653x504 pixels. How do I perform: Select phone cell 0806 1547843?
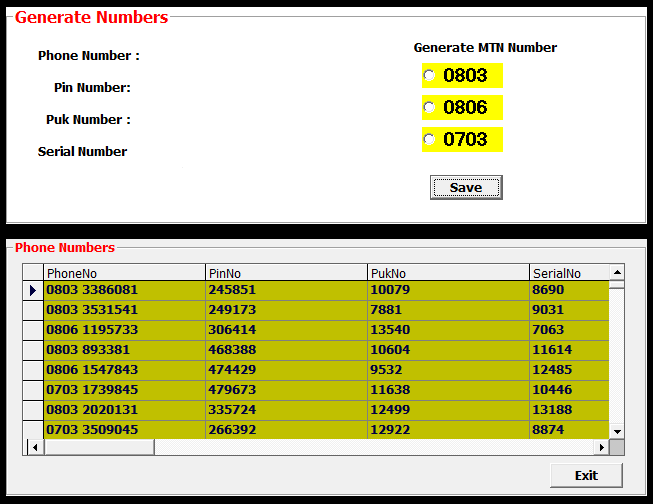click(x=125, y=370)
